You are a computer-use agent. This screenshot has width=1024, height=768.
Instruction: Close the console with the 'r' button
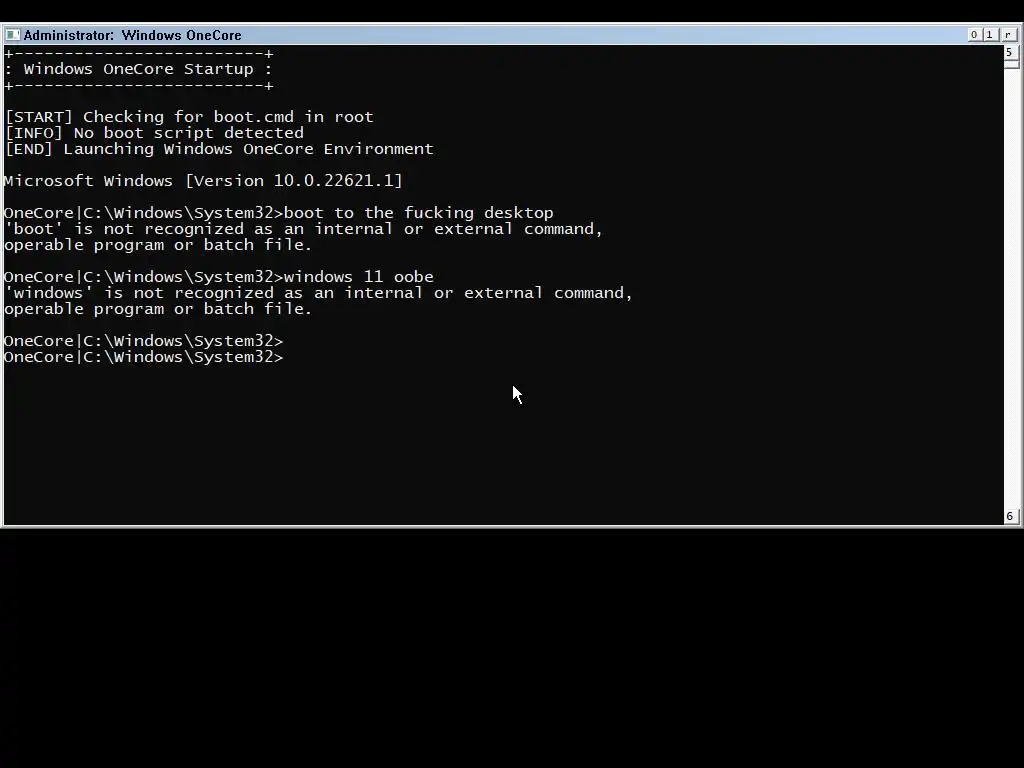(x=1008, y=35)
